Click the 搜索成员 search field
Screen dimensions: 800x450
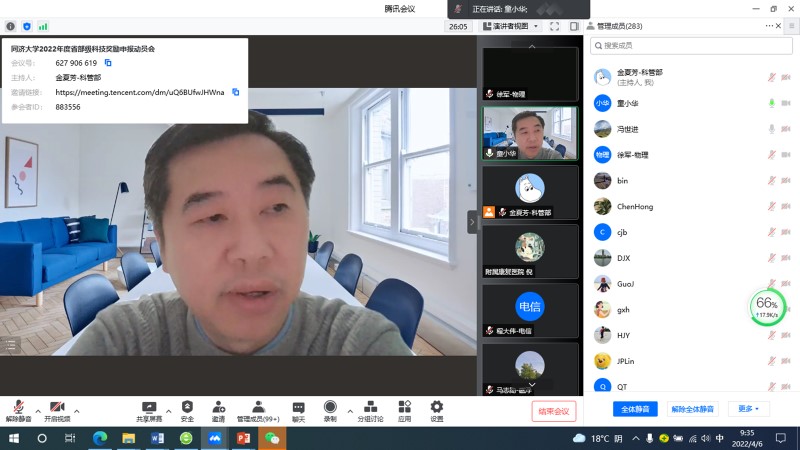(x=691, y=45)
